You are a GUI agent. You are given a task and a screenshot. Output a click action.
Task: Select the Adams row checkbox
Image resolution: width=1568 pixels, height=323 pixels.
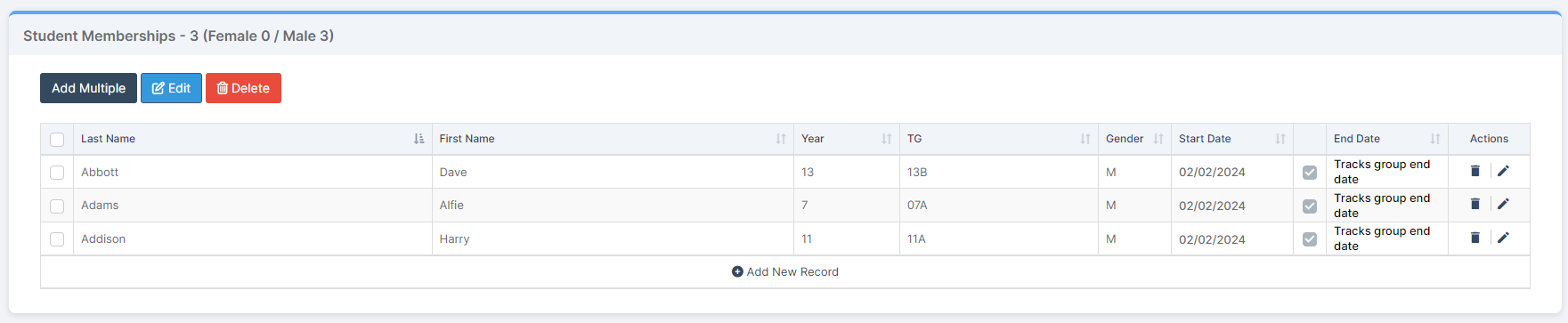click(57, 206)
